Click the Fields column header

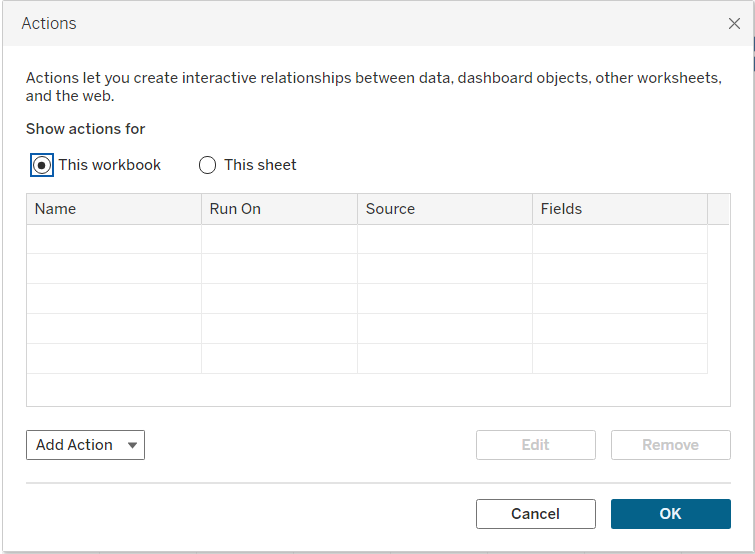pyautogui.click(x=619, y=209)
